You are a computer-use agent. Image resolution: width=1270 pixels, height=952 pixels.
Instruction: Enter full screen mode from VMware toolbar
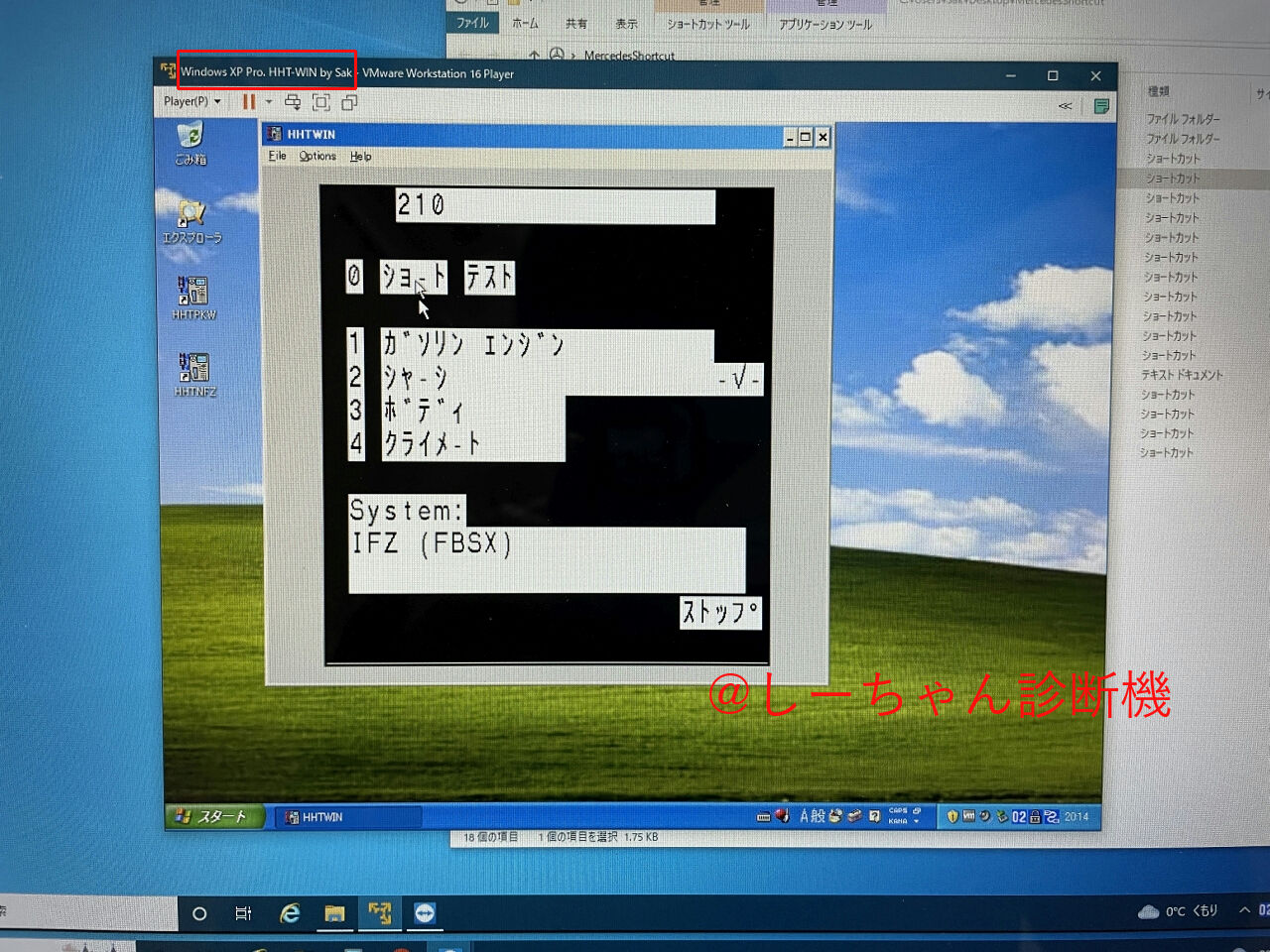click(319, 100)
